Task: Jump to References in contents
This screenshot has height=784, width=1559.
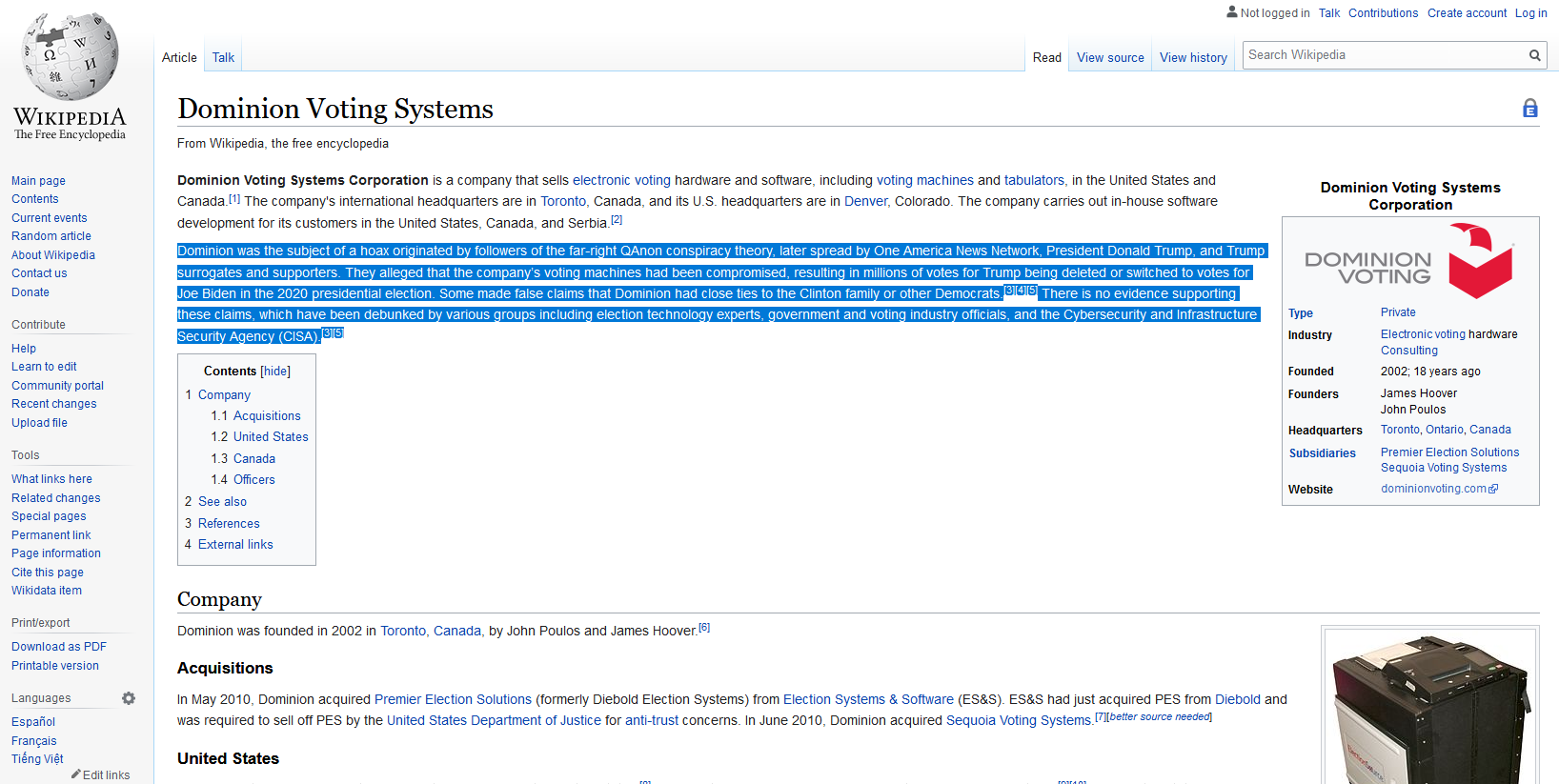Action: 229,524
